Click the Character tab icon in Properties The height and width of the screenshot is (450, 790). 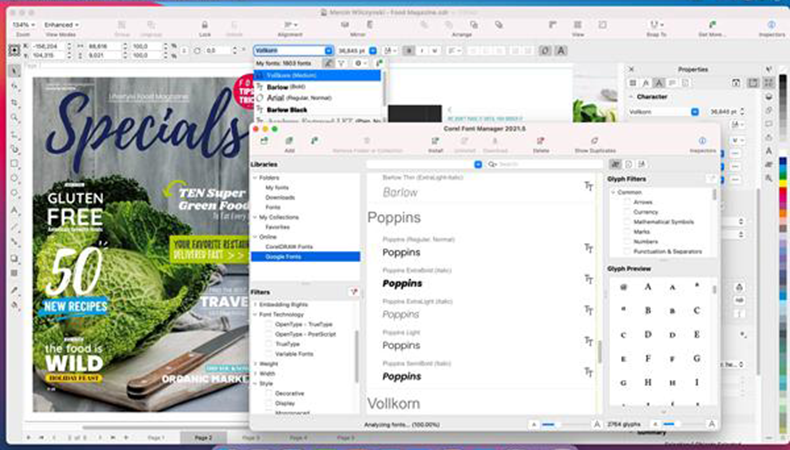coord(659,83)
